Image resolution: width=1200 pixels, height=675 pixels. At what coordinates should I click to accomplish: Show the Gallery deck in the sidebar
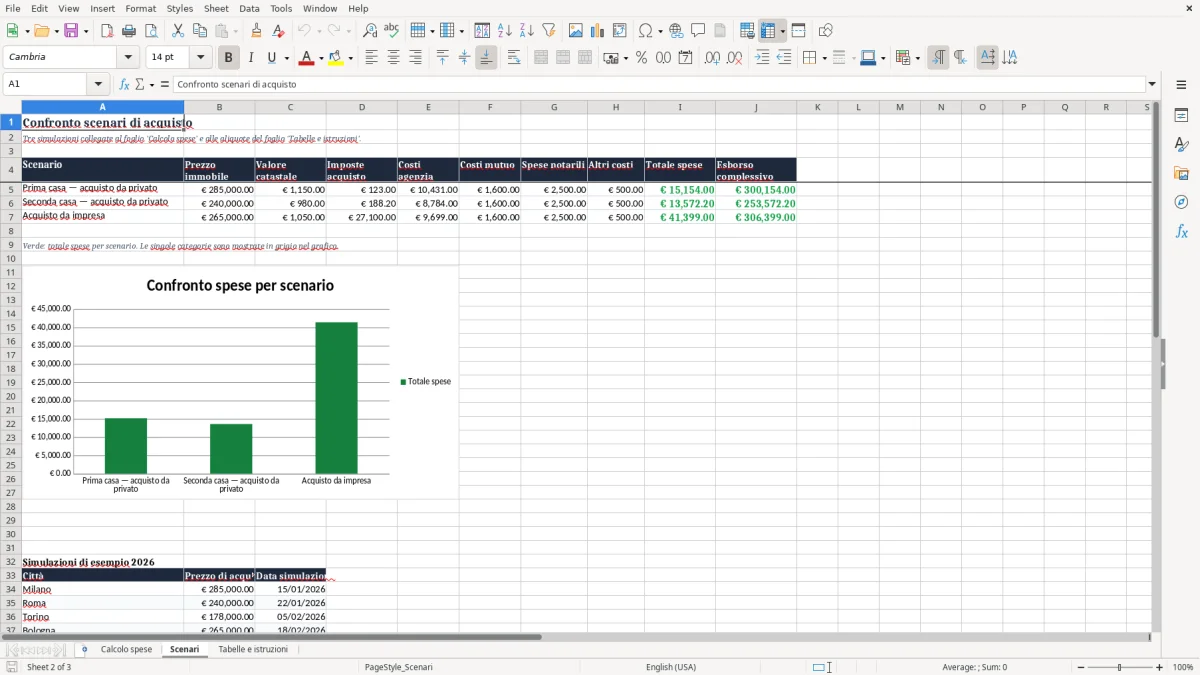tap(1181, 173)
